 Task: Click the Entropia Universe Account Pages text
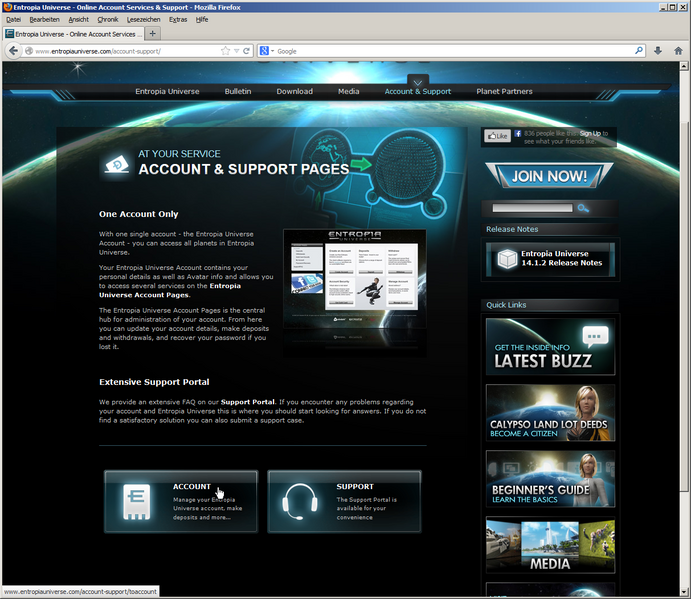[x=170, y=290]
